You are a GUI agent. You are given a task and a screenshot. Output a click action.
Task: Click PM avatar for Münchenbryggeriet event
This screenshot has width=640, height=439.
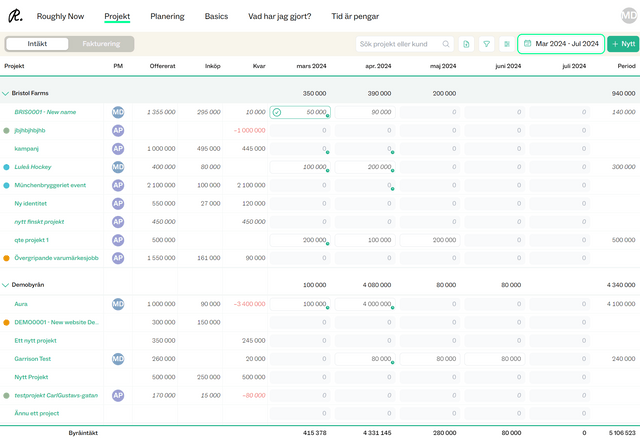pos(118,185)
